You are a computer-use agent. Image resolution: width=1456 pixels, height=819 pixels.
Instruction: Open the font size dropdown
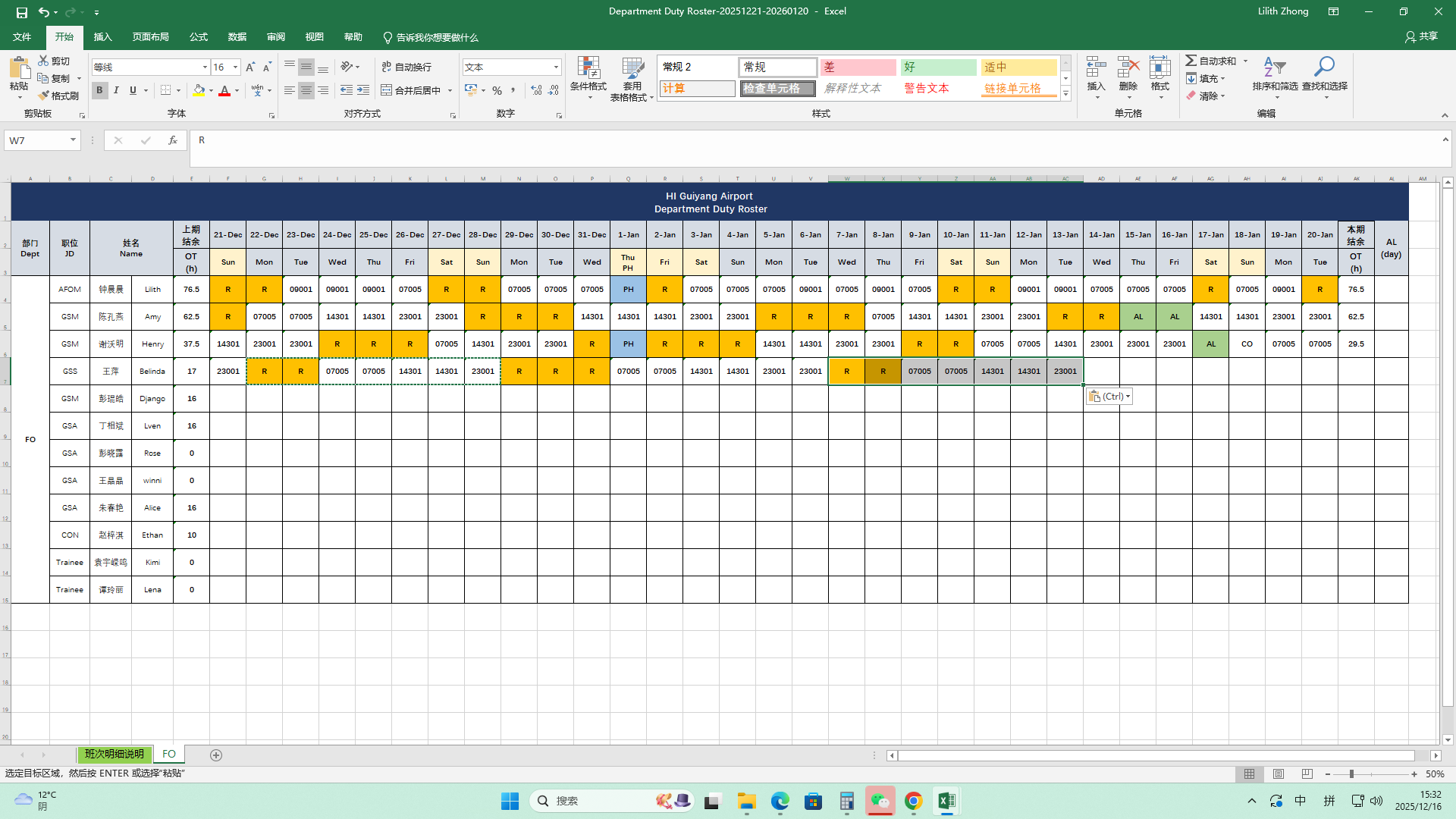point(235,67)
